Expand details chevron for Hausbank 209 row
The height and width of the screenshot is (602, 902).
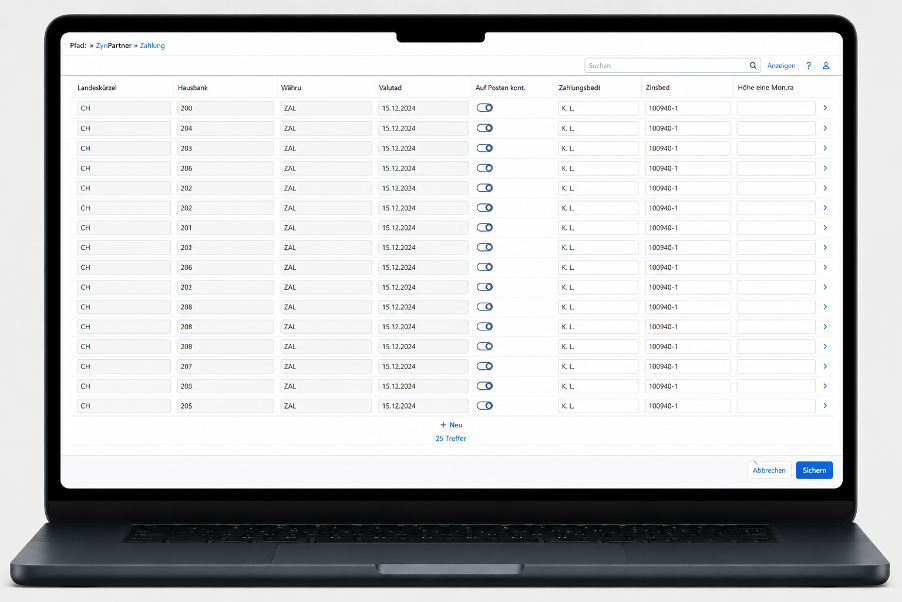click(825, 386)
